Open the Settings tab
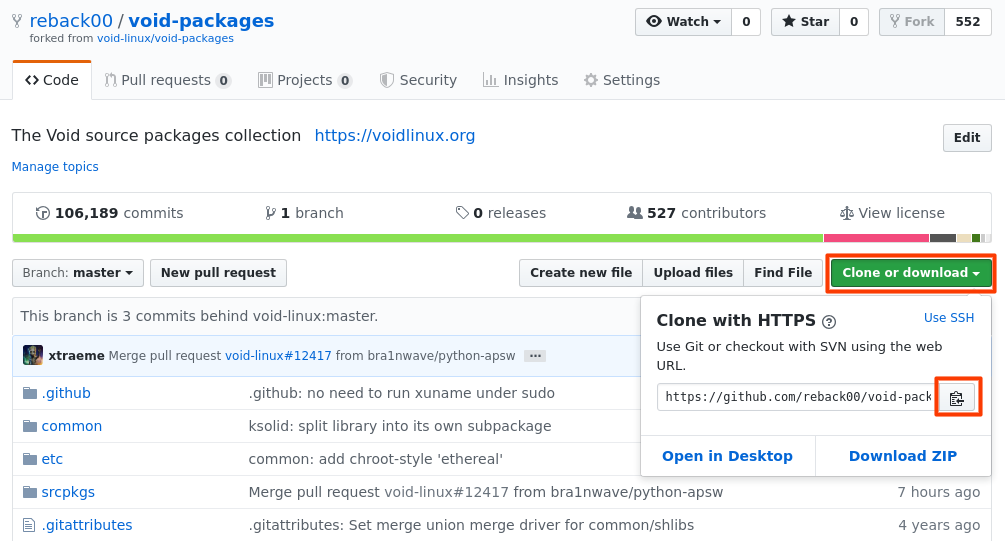The height and width of the screenshot is (541, 1005). [x=621, y=80]
